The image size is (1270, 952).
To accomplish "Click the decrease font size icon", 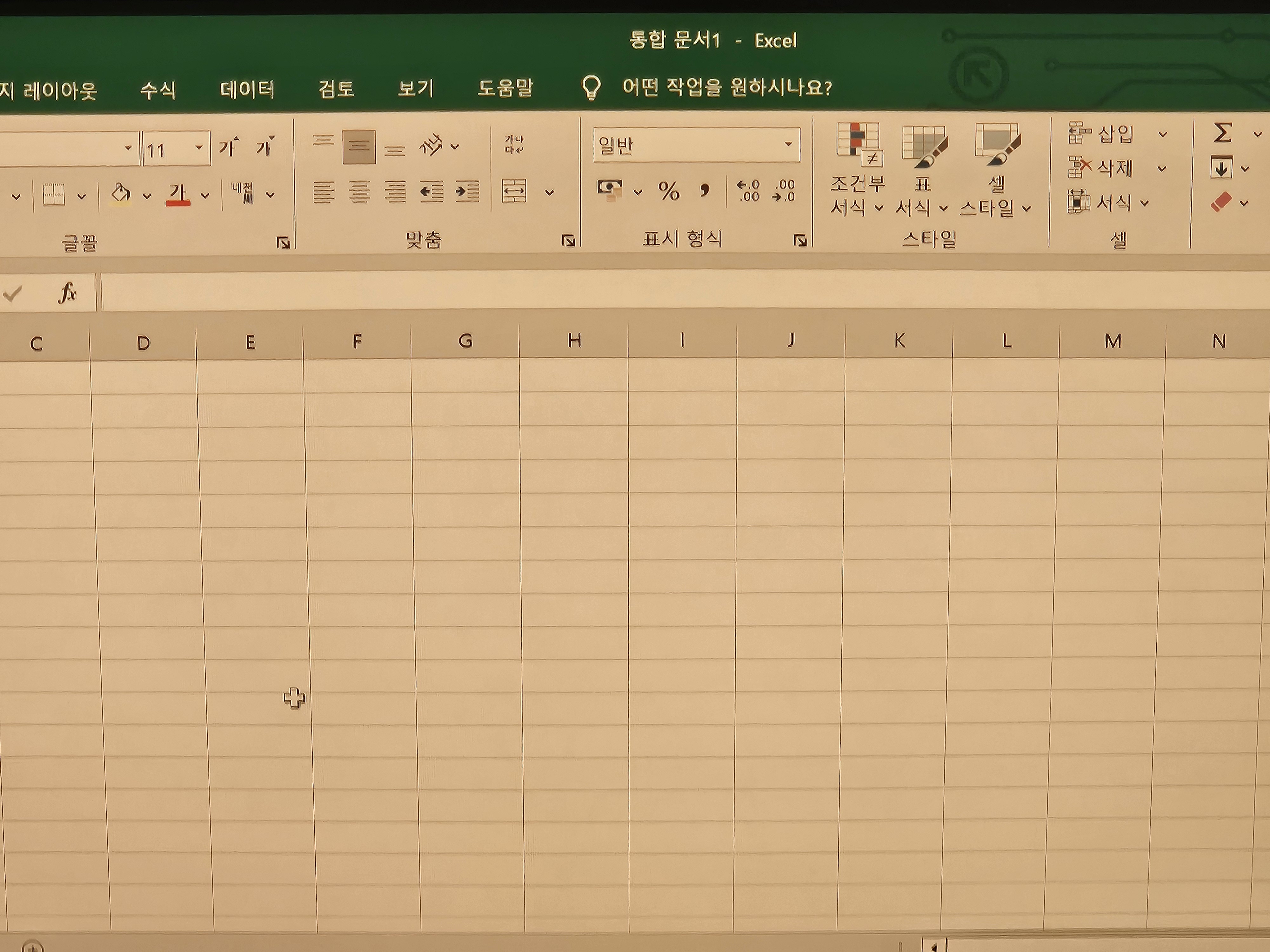I will tap(265, 147).
